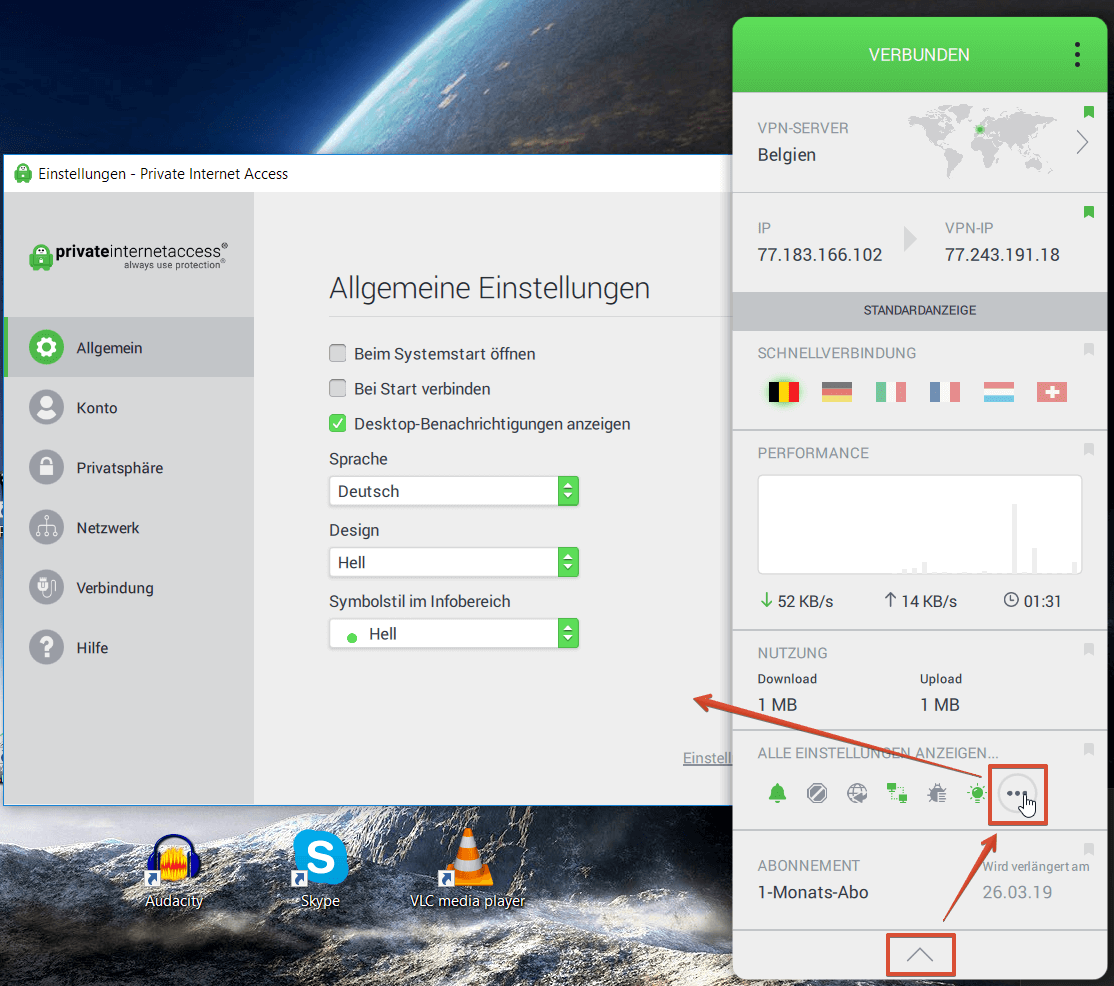Toggle the port forwarding globe icon
1114x986 pixels.
tap(858, 793)
